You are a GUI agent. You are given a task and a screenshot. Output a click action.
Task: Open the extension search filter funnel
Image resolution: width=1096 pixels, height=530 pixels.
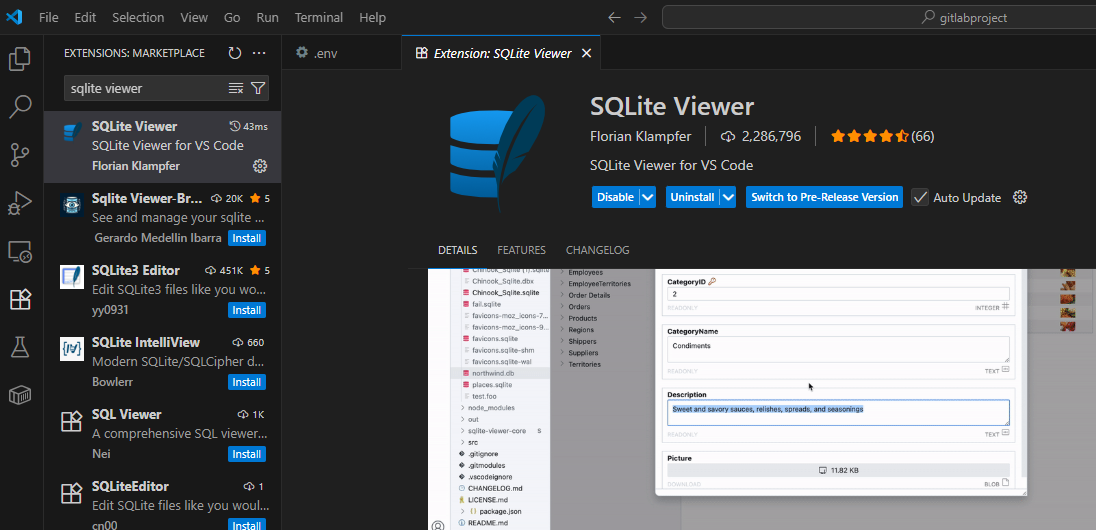tap(258, 88)
